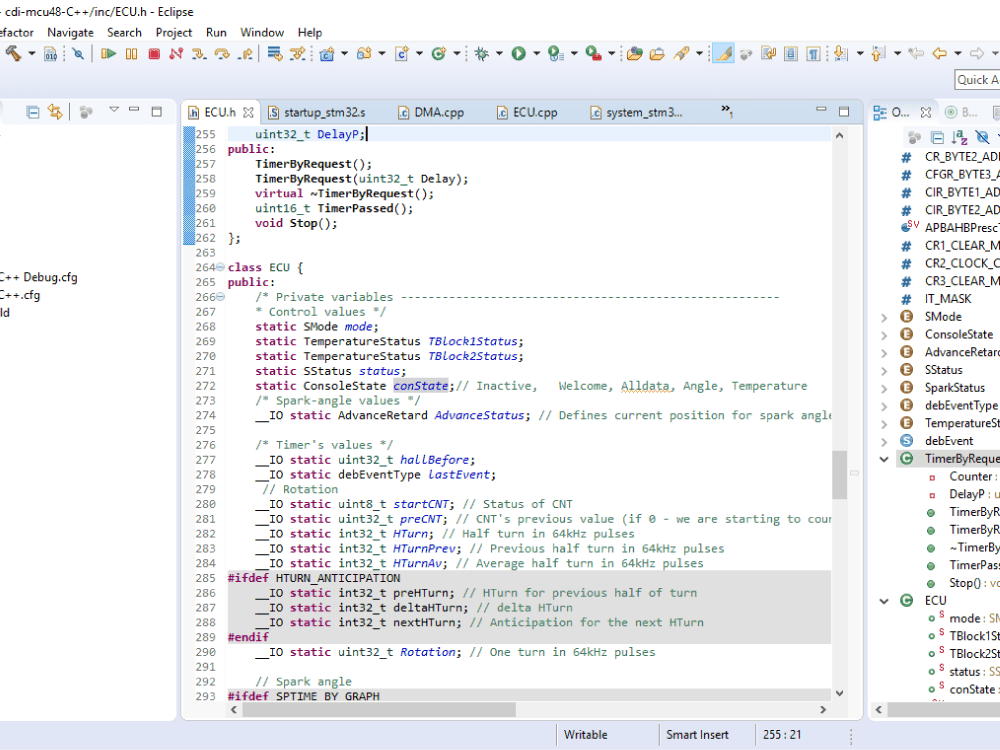
Task: Click Drop to Frame icon
Action: click(x=275, y=54)
